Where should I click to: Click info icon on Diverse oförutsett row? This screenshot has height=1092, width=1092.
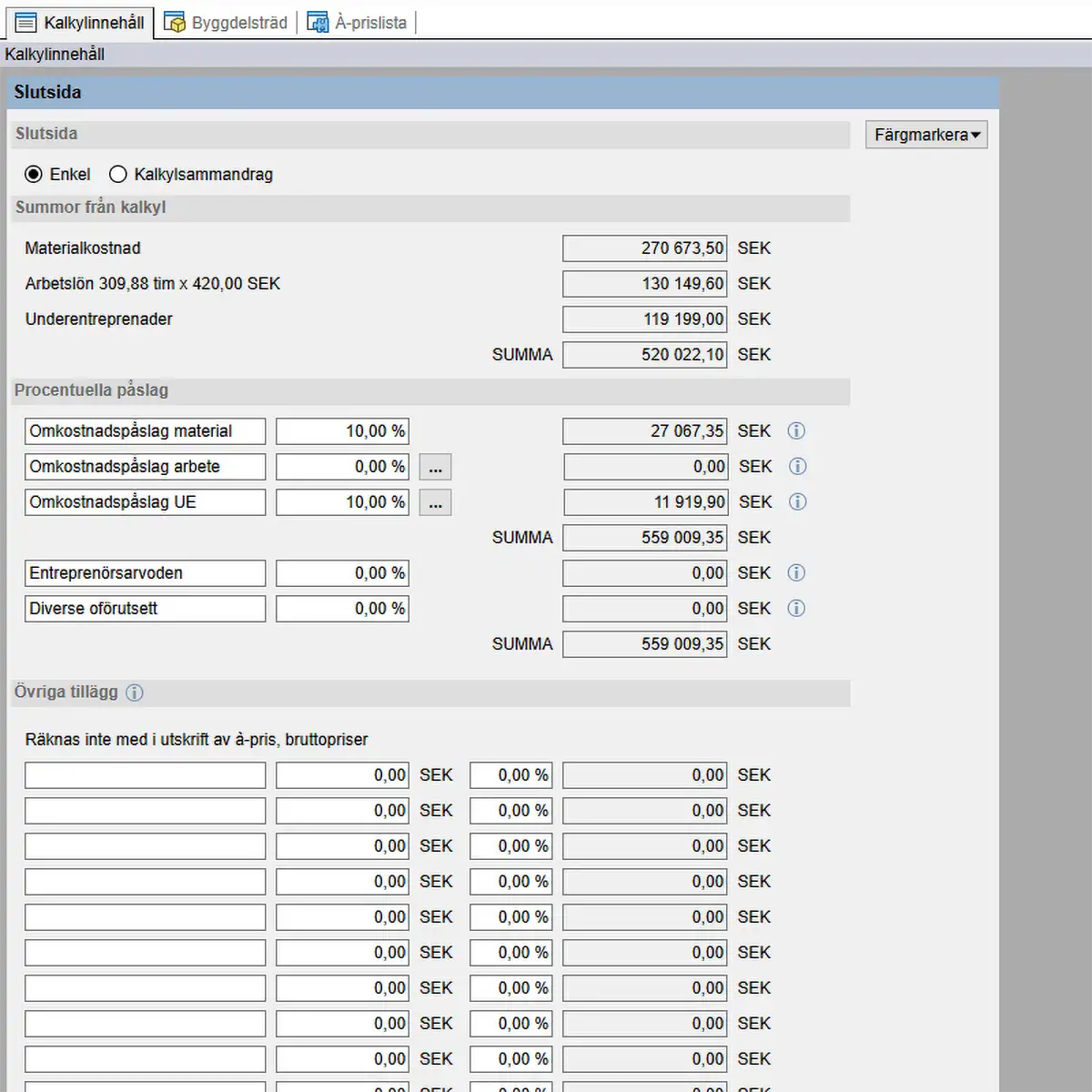click(796, 609)
